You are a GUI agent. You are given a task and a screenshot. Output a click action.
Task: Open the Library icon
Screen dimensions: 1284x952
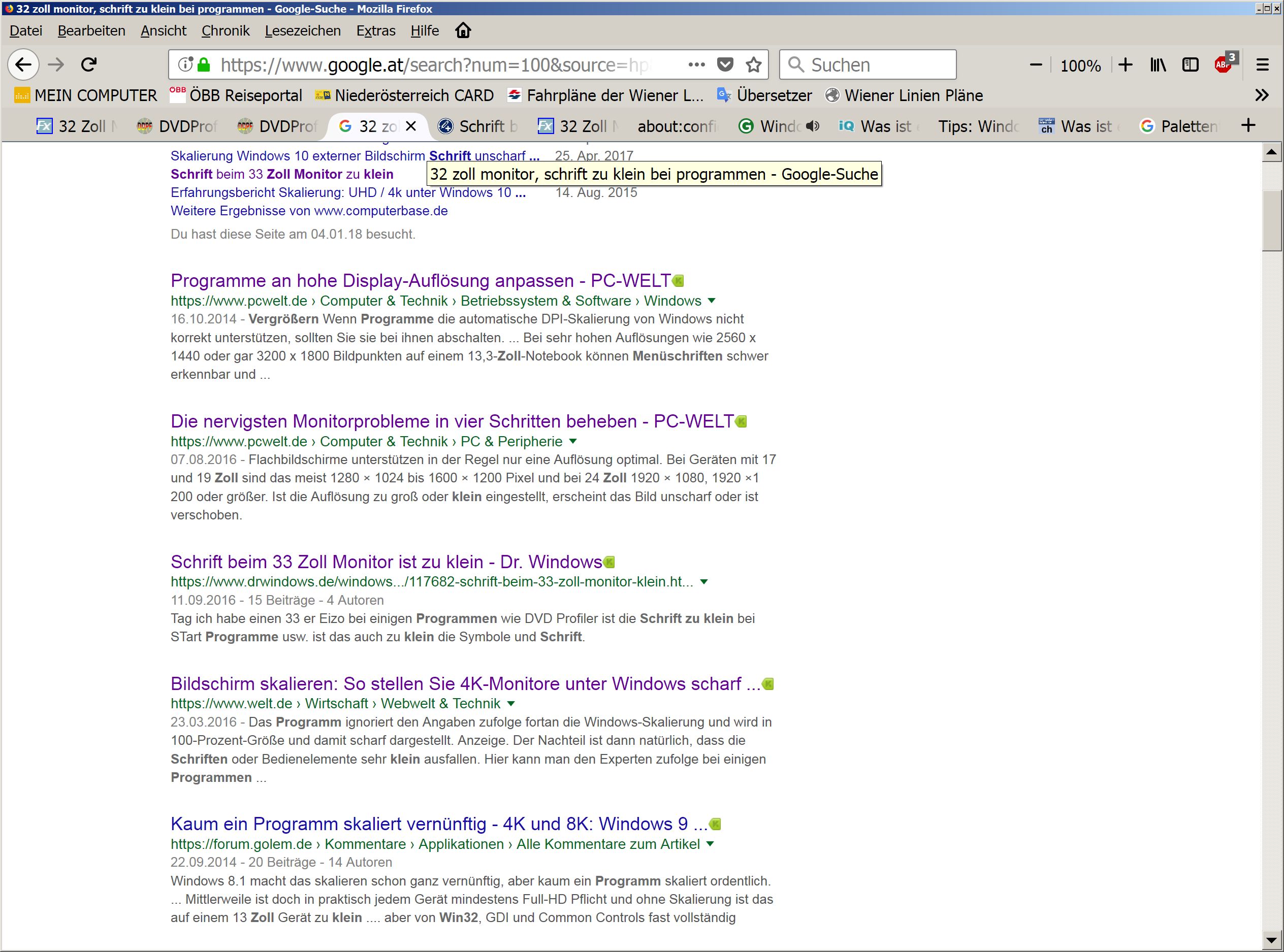pyautogui.click(x=1158, y=64)
